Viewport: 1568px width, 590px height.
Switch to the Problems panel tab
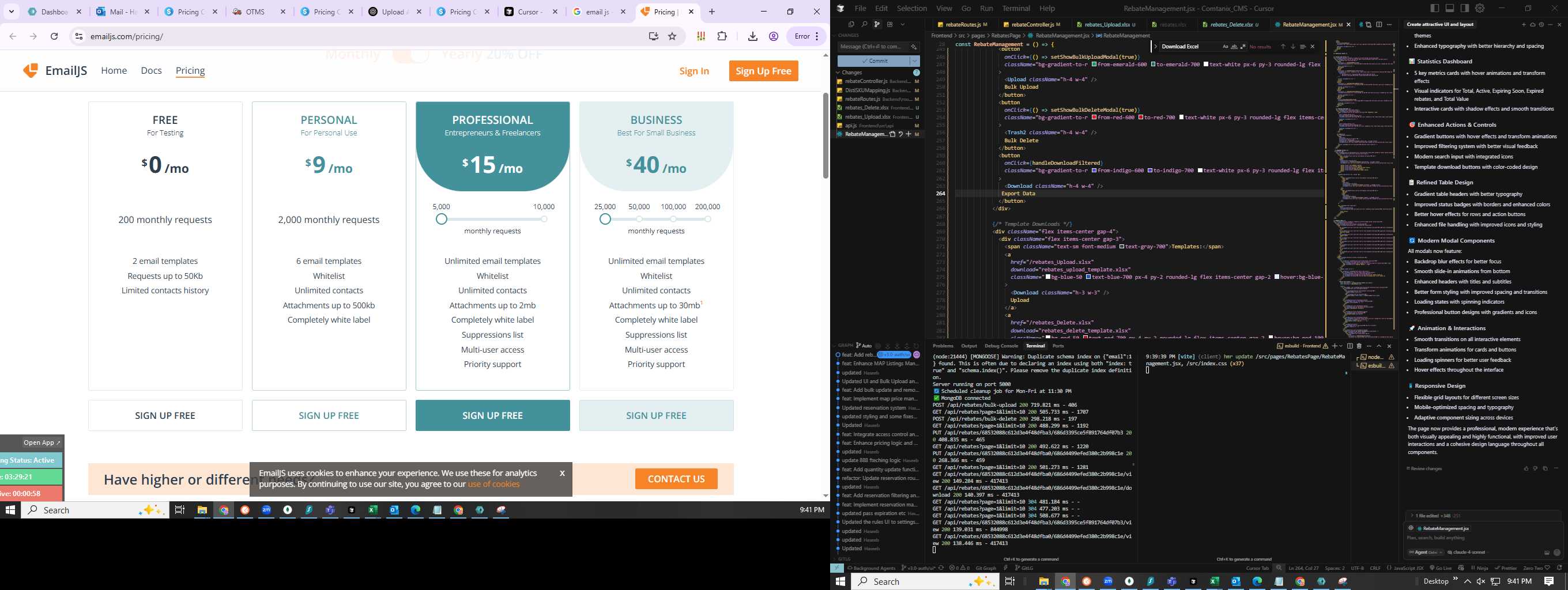pyautogui.click(x=943, y=346)
